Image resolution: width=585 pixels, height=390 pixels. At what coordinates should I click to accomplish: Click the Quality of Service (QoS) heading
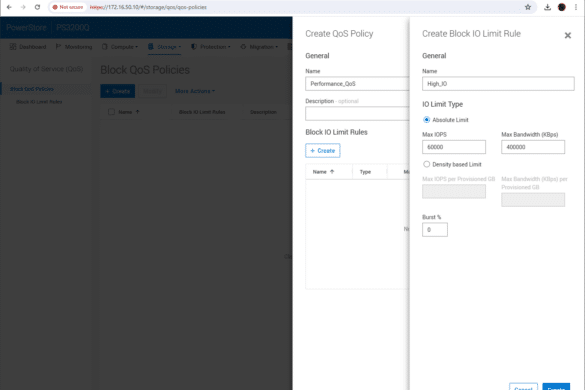[46, 69]
